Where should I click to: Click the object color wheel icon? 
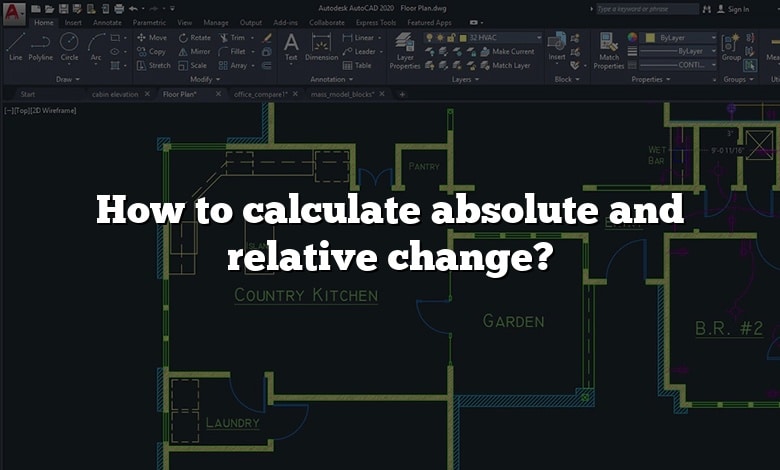[x=632, y=37]
